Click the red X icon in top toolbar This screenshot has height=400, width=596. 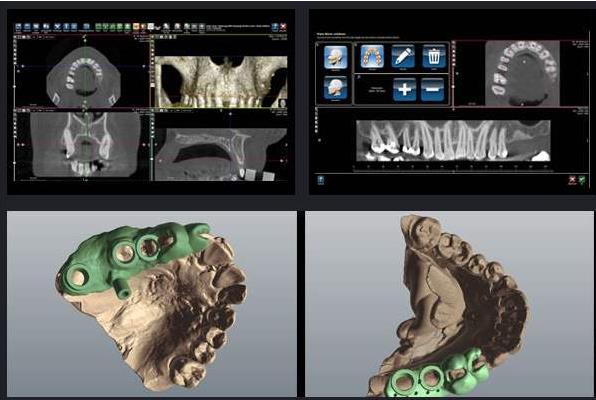(x=283, y=27)
